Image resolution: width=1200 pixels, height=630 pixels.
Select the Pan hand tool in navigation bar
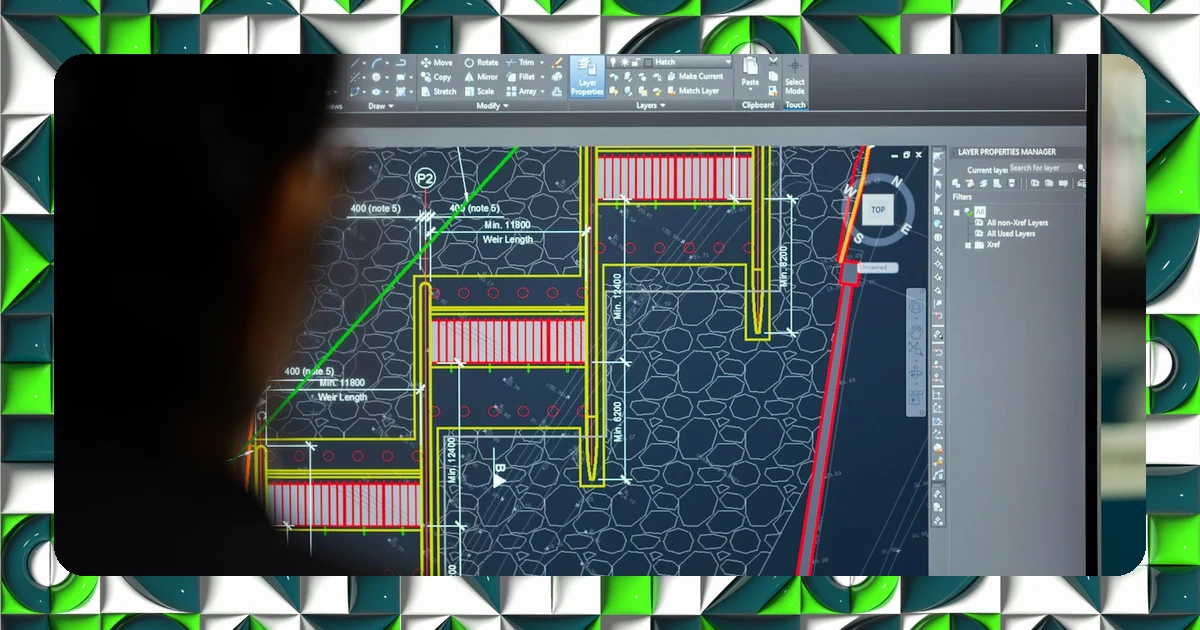[915, 333]
